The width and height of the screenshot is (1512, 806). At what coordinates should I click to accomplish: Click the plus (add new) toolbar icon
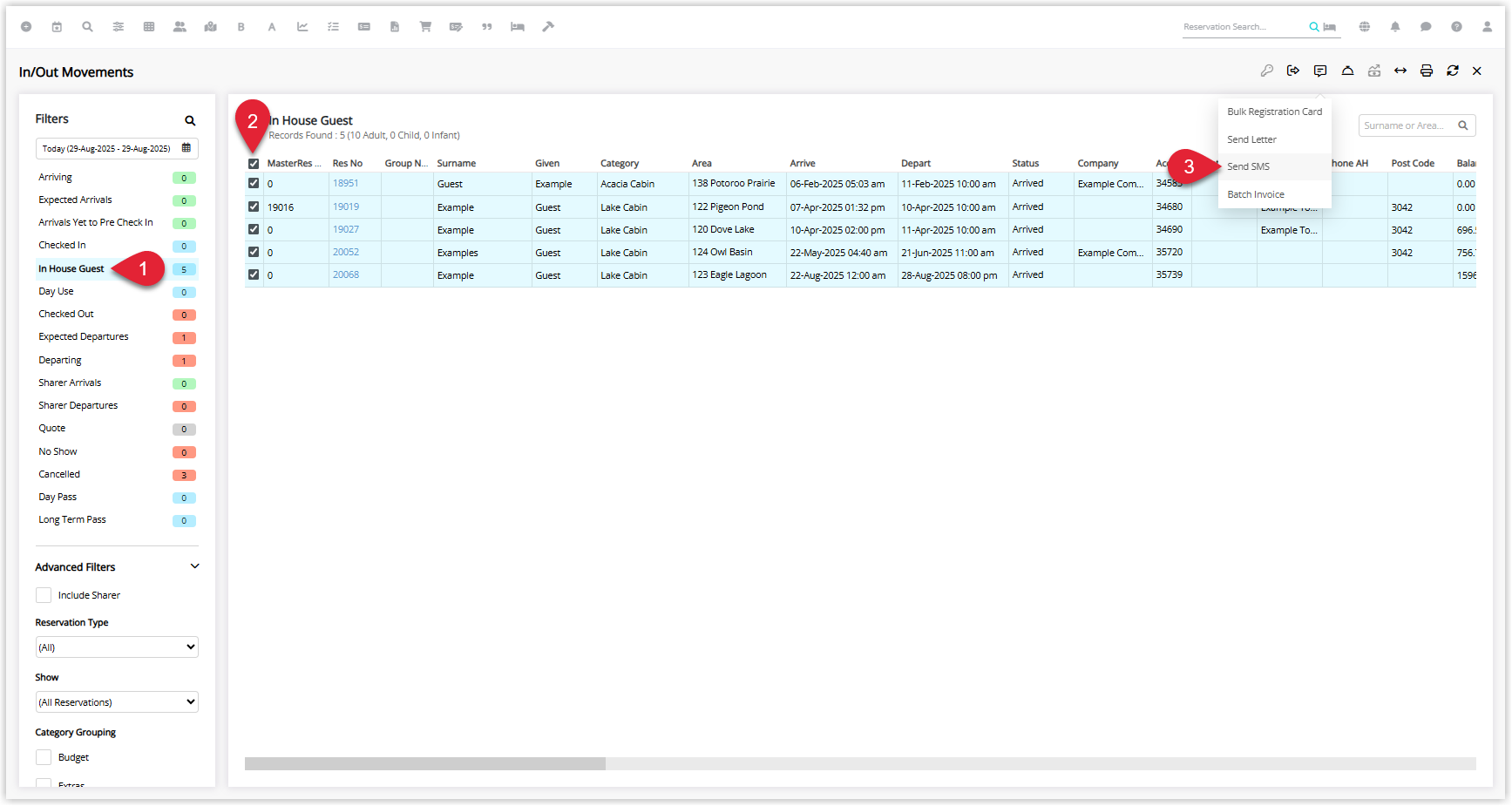tap(26, 27)
